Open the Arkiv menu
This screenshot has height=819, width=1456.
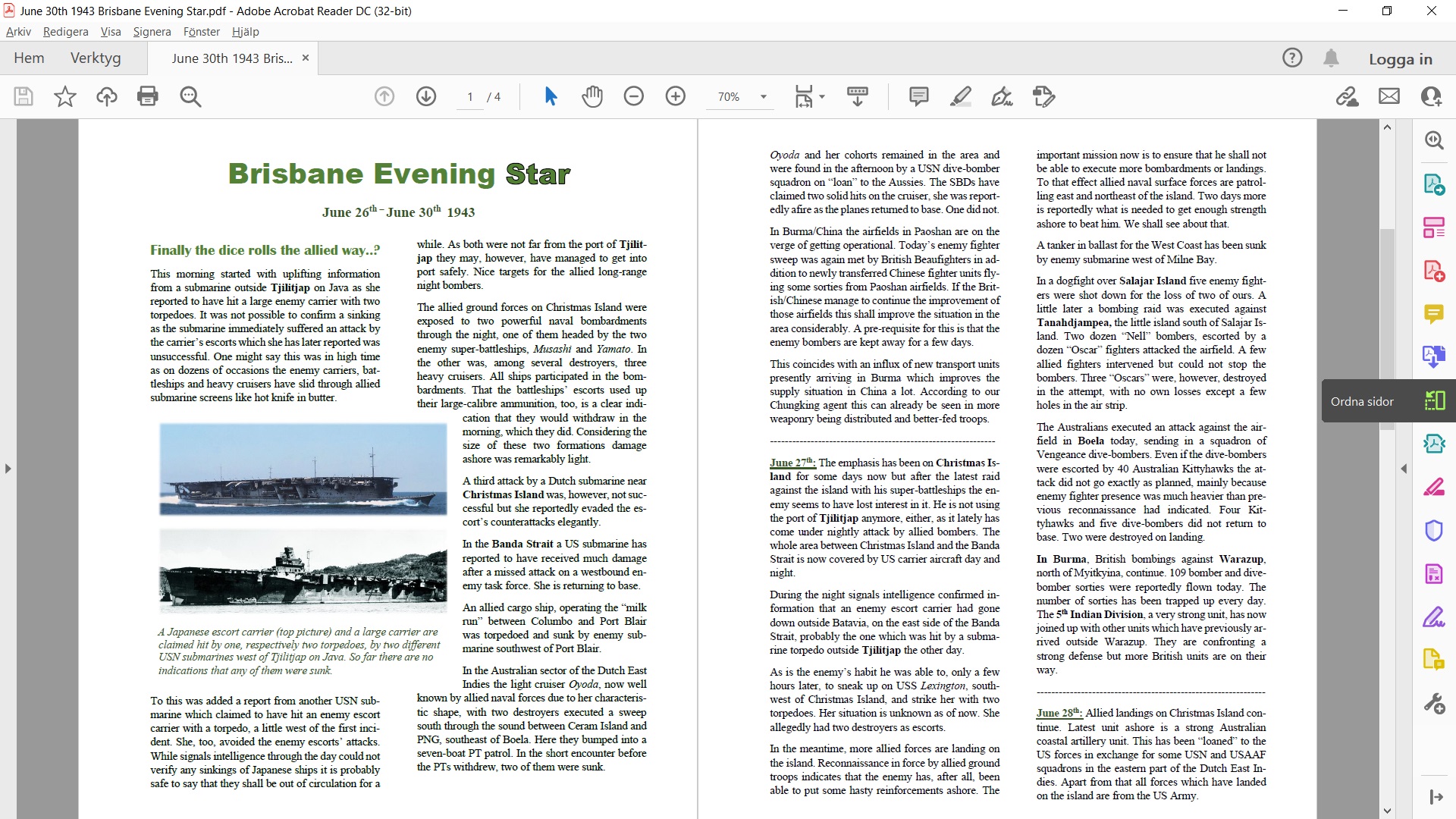[18, 32]
